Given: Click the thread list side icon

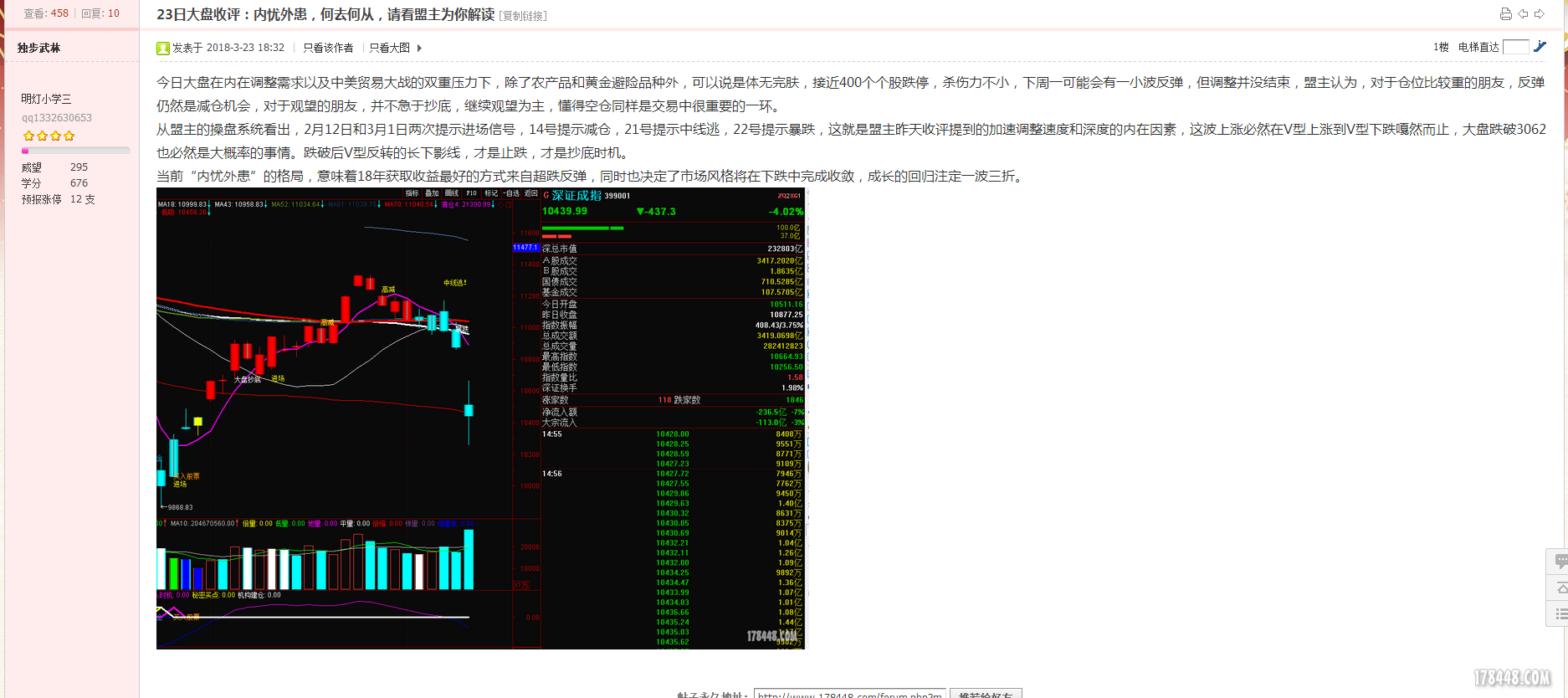Looking at the screenshot, I should [1560, 614].
